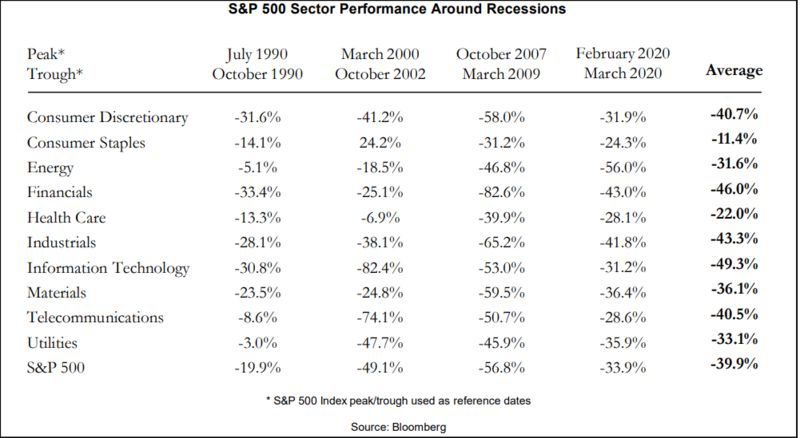Click the Telecommunications row label
The image size is (800, 438).
coord(96,316)
